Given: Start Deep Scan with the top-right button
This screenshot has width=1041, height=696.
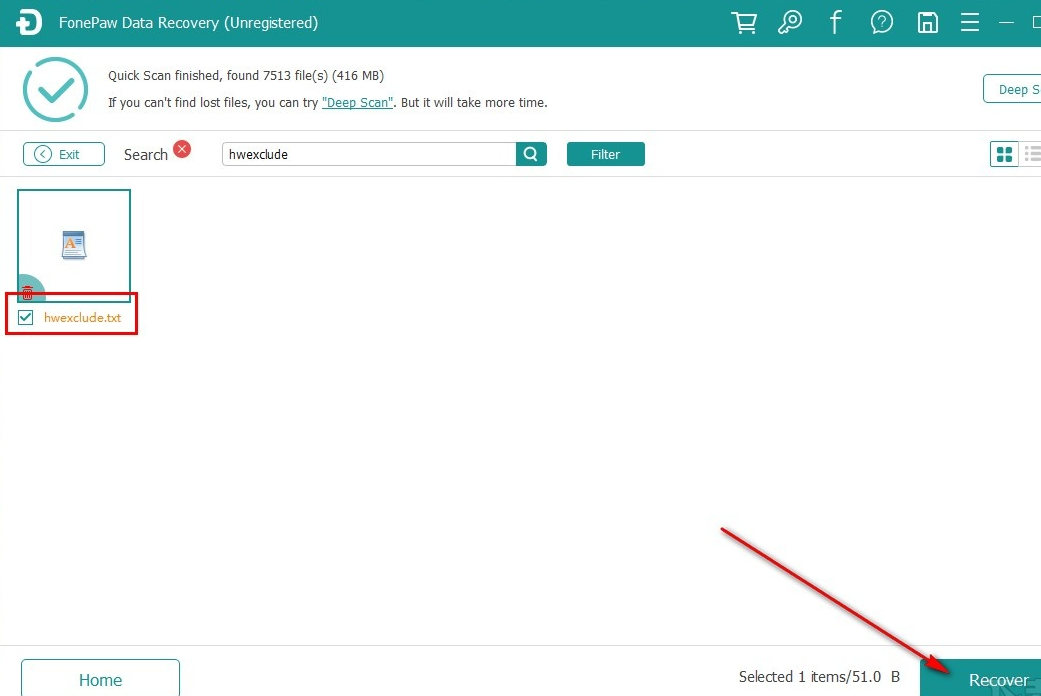Looking at the screenshot, I should [1012, 89].
